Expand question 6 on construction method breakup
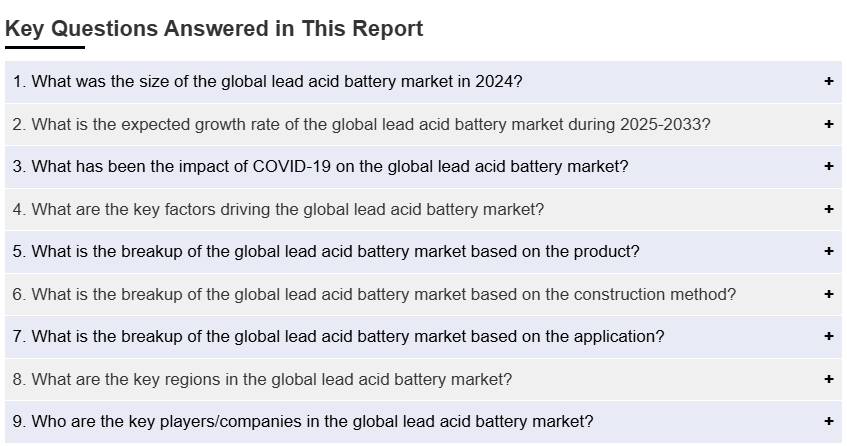The width and height of the screenshot is (847, 446). click(374, 295)
